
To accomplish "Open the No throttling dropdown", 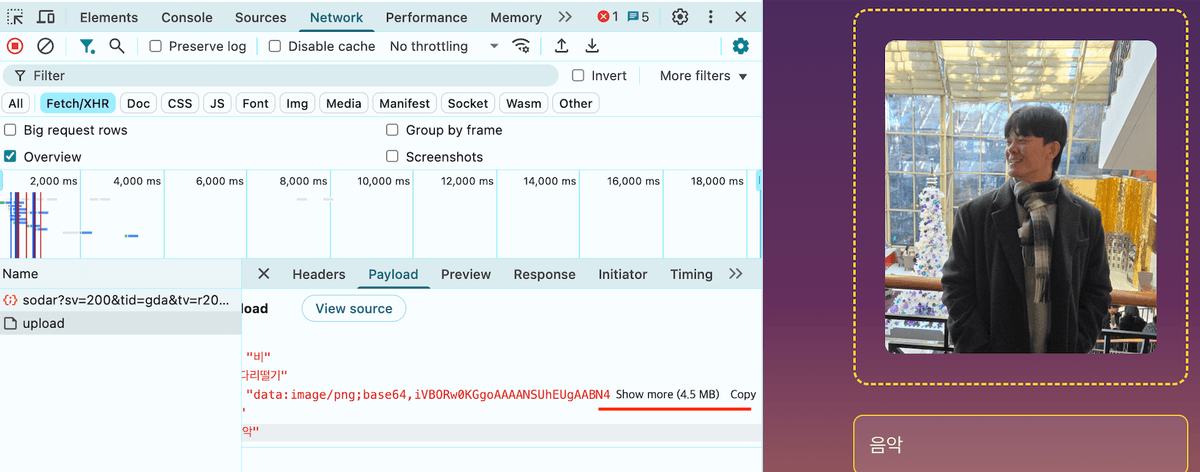I will tap(443, 46).
